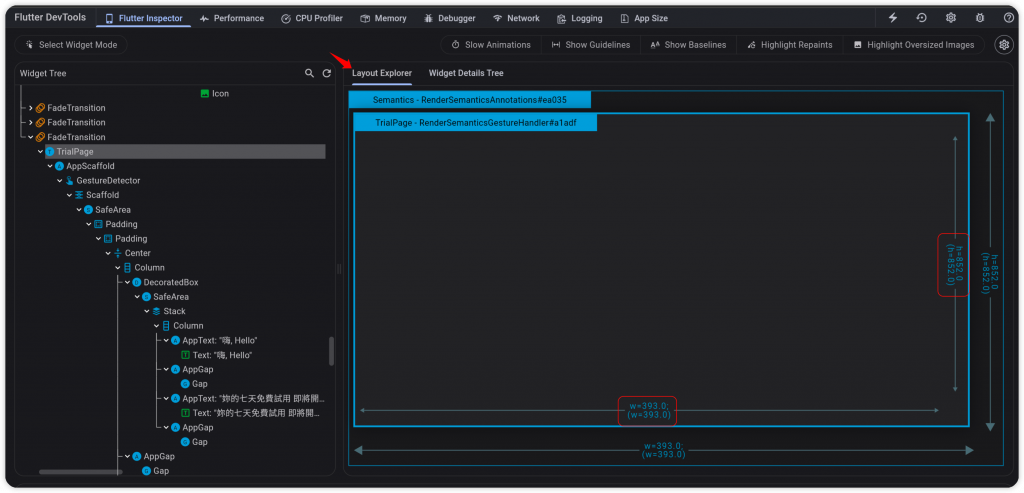Viewport: 1024px width, 493px height.
Task: Click the search icon in Widget Tree
Action: (x=310, y=73)
